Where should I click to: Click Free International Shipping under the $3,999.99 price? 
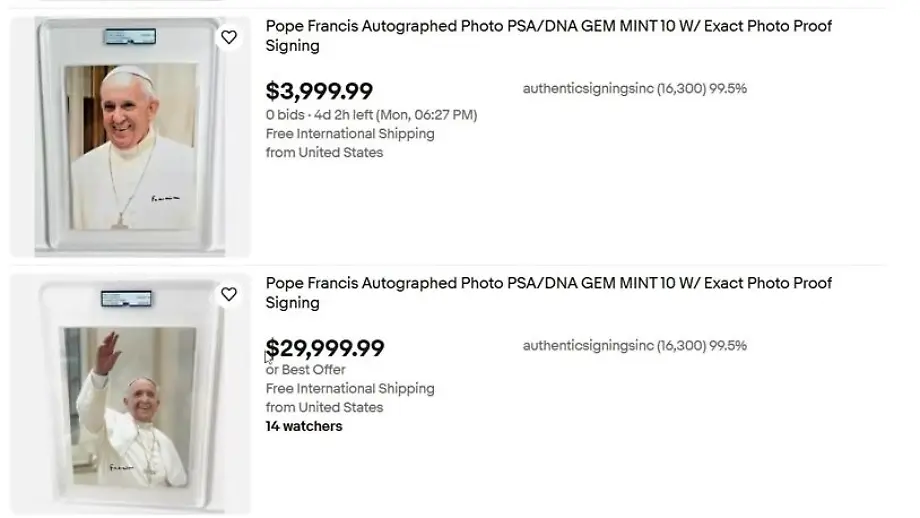tap(350, 134)
